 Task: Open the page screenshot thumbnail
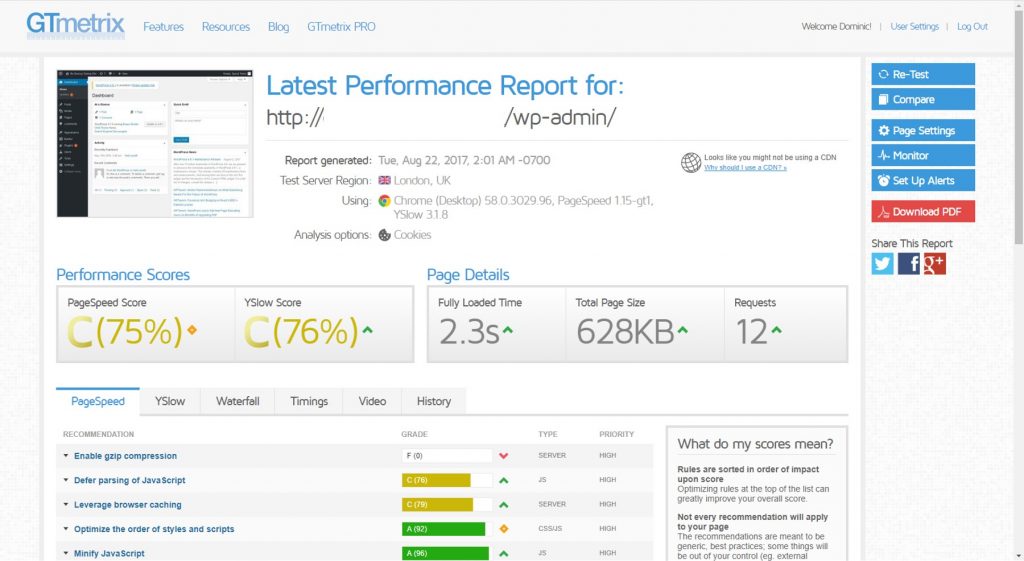pos(155,144)
